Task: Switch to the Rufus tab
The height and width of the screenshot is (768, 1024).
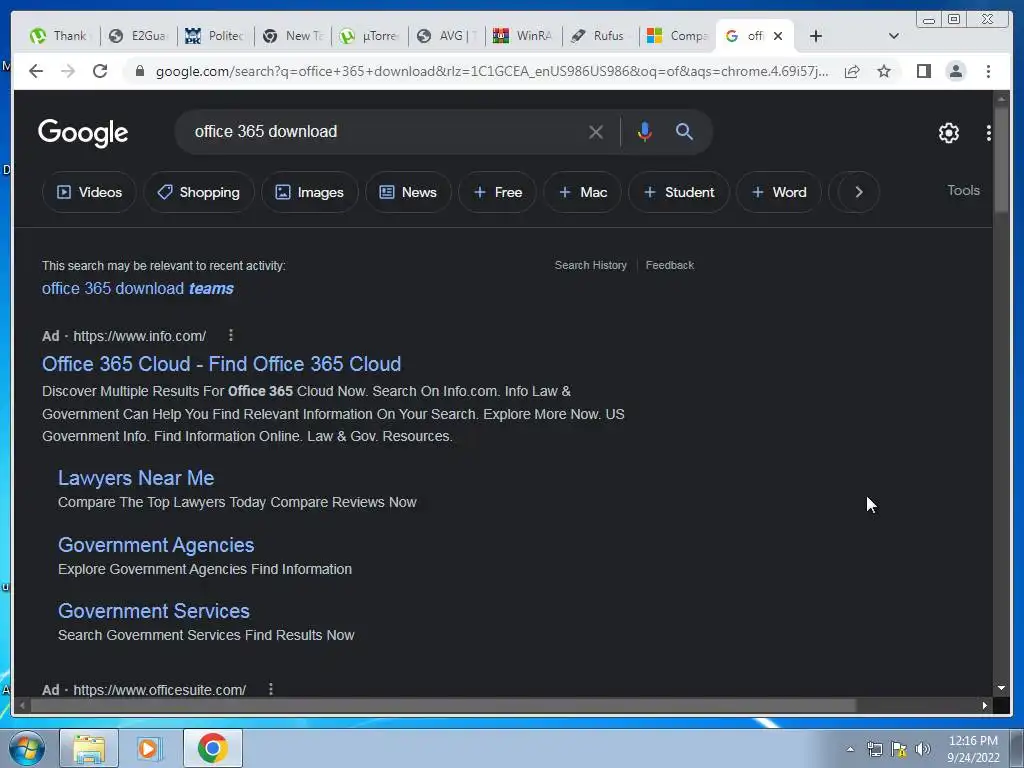Action: [600, 36]
